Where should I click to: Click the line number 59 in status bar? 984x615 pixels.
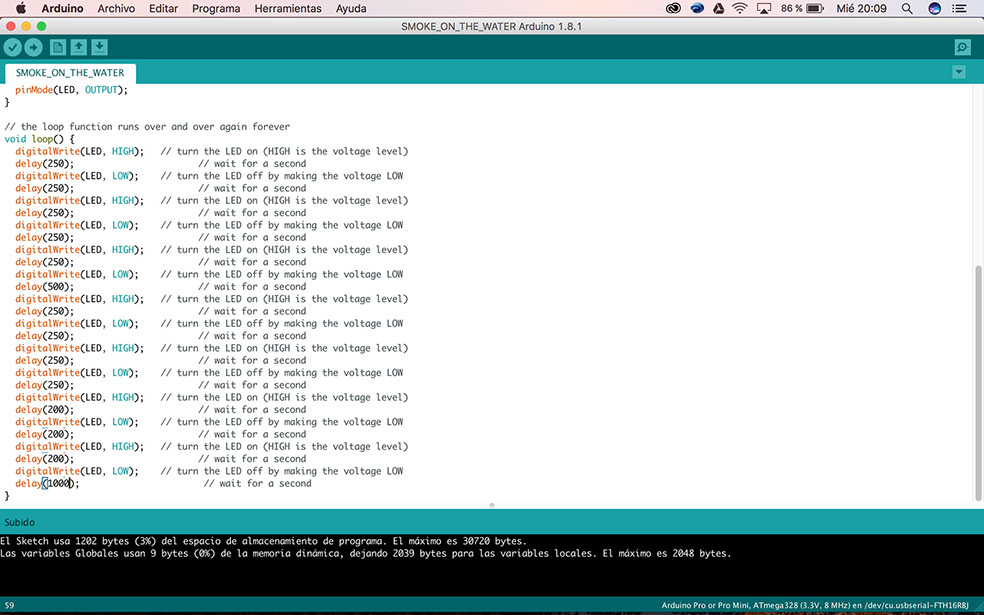click(x=9, y=606)
